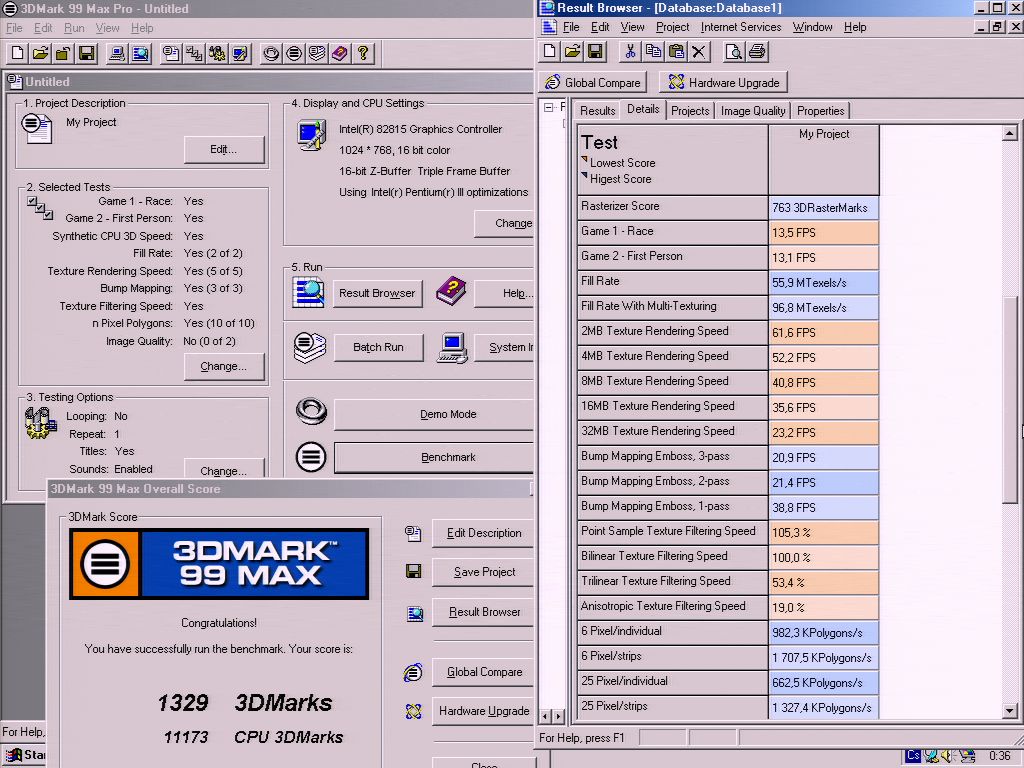1024x768 pixels.
Task: Open the Project menu in Result Browser
Action: (673, 27)
